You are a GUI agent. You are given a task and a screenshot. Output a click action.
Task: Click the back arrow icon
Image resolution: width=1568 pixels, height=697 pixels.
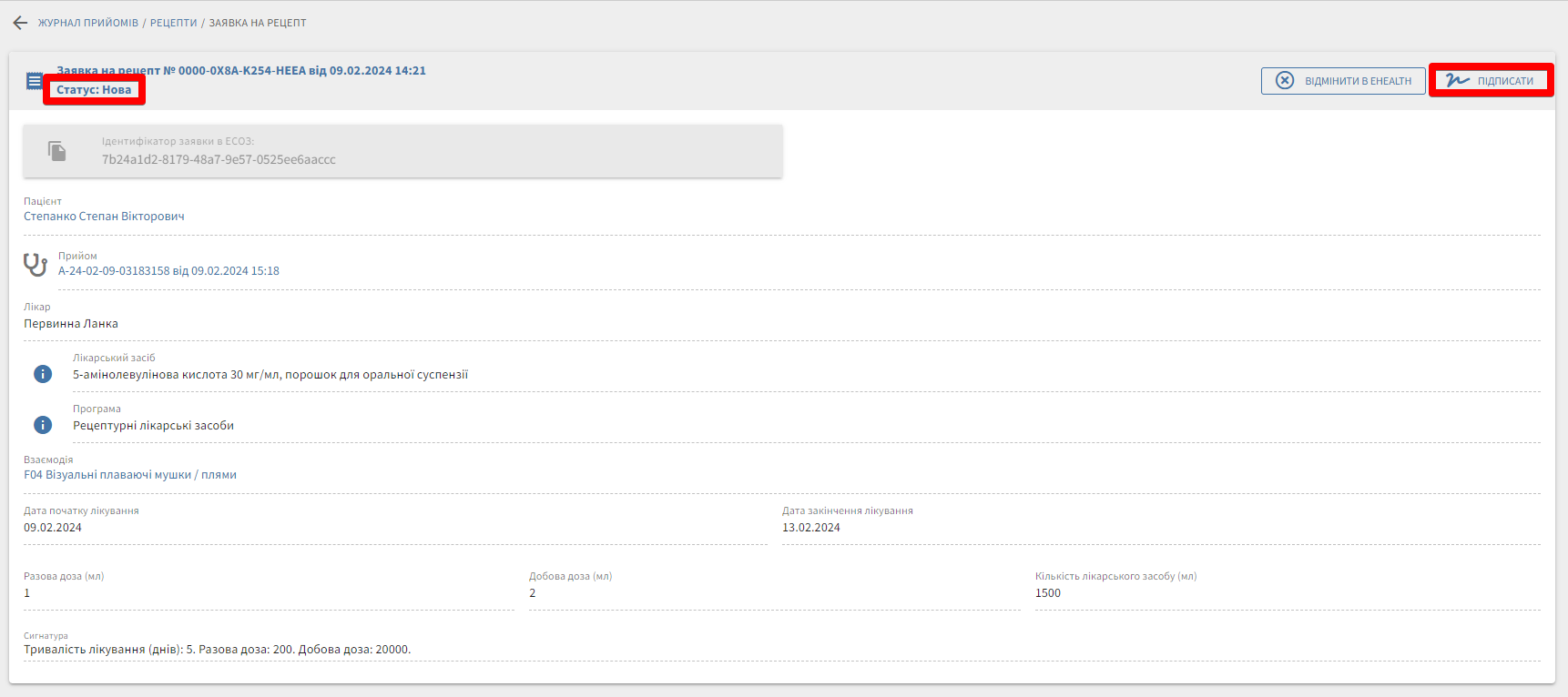tap(20, 23)
